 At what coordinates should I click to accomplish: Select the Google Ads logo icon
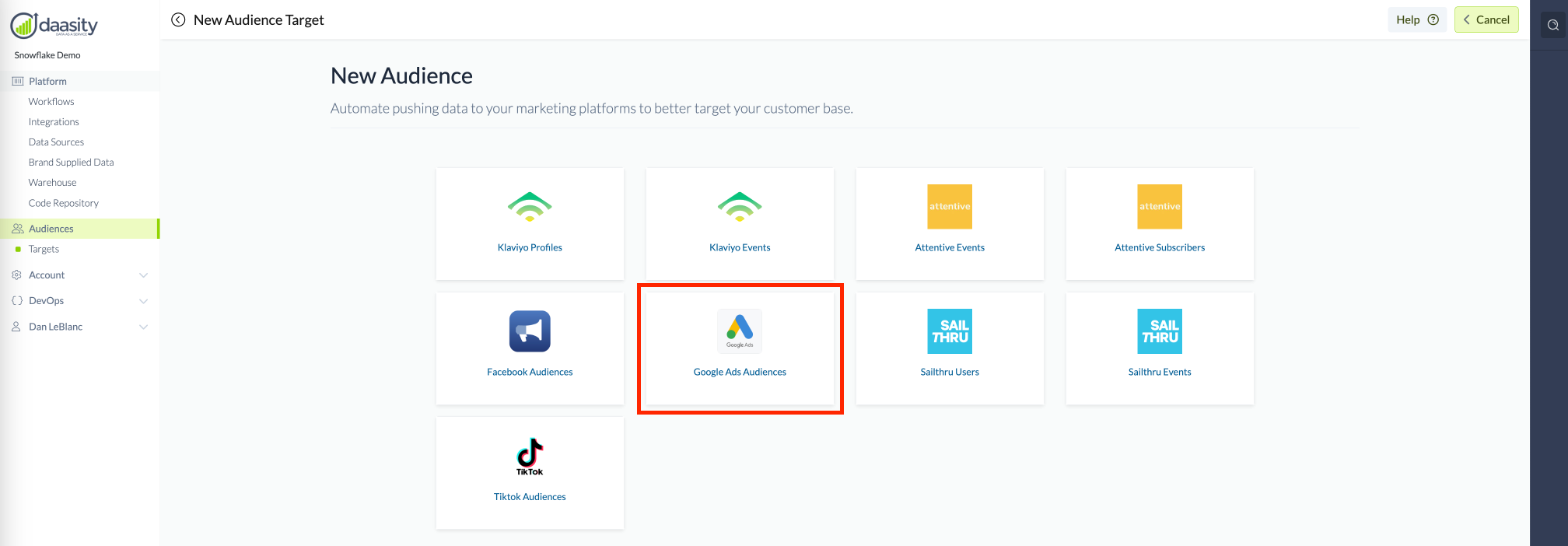tap(740, 331)
